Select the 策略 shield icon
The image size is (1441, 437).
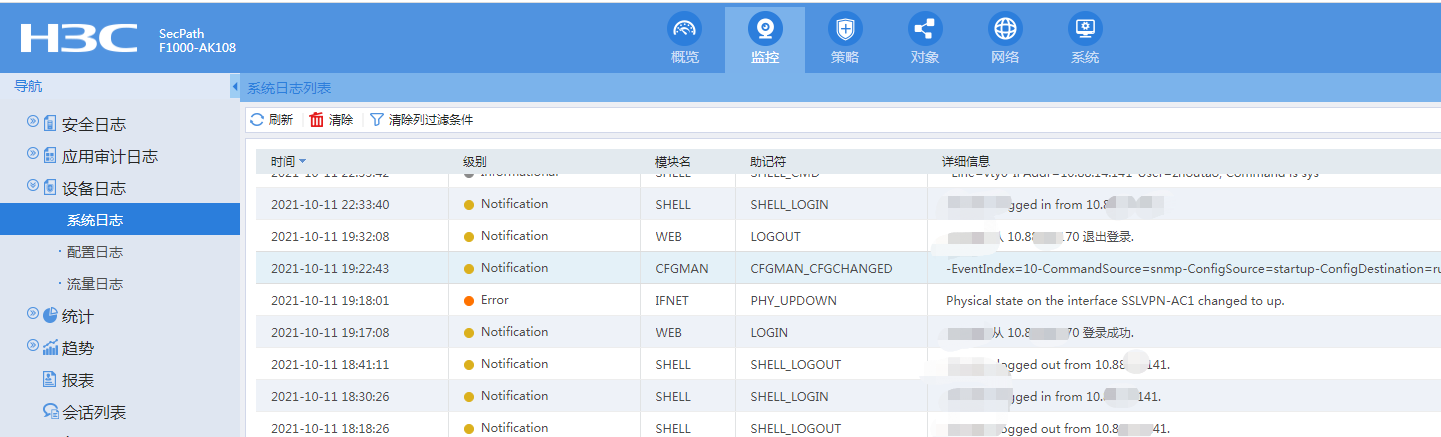pyautogui.click(x=844, y=29)
